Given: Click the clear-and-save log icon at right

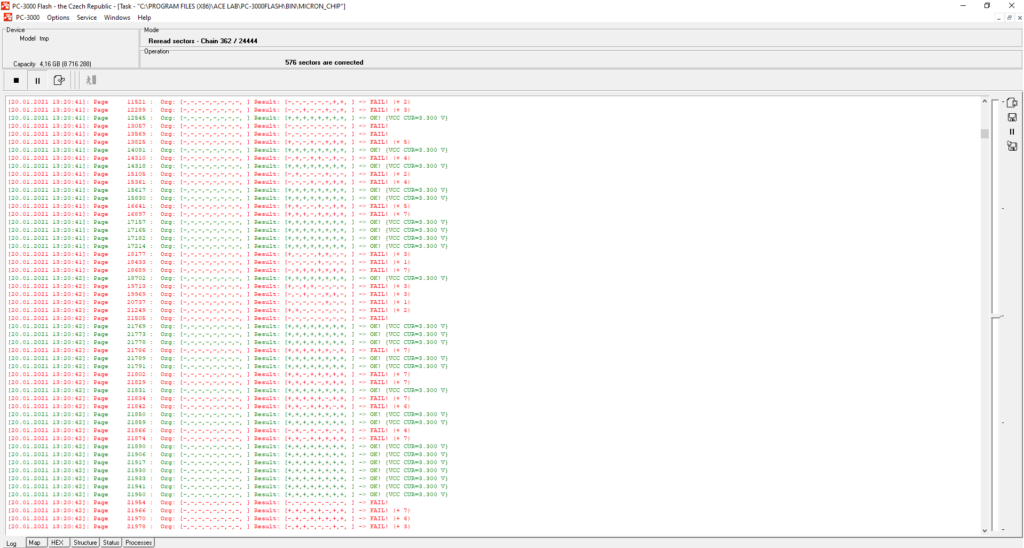Looking at the screenshot, I should pyautogui.click(x=1012, y=146).
